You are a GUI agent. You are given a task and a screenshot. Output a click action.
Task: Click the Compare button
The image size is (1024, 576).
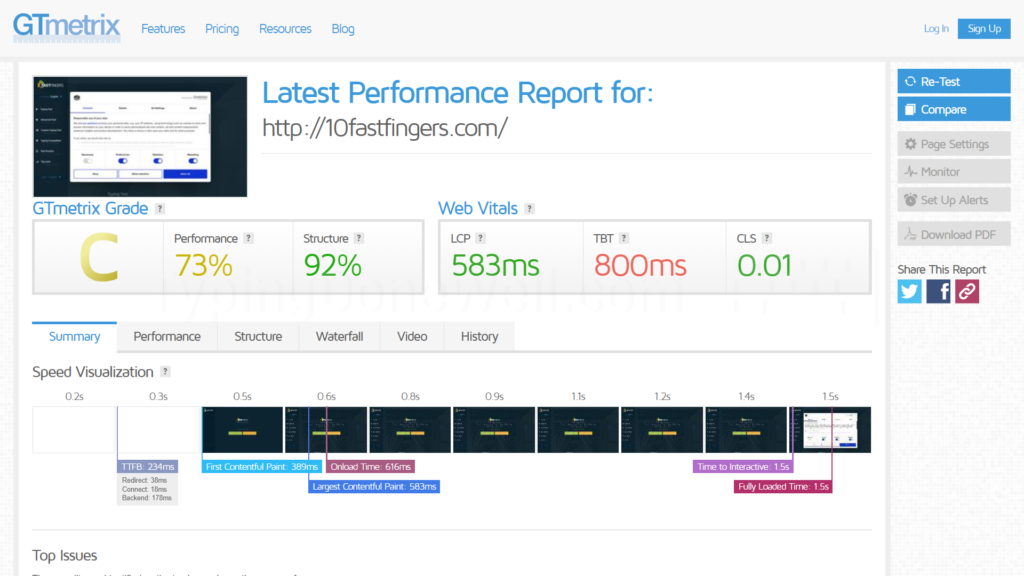[953, 110]
